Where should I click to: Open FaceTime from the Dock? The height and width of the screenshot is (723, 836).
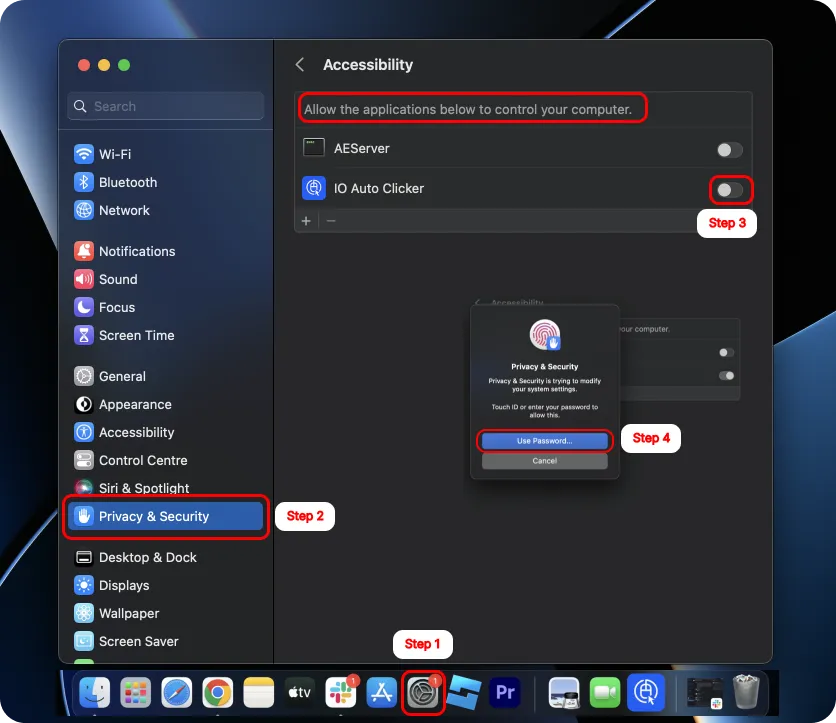(605, 692)
